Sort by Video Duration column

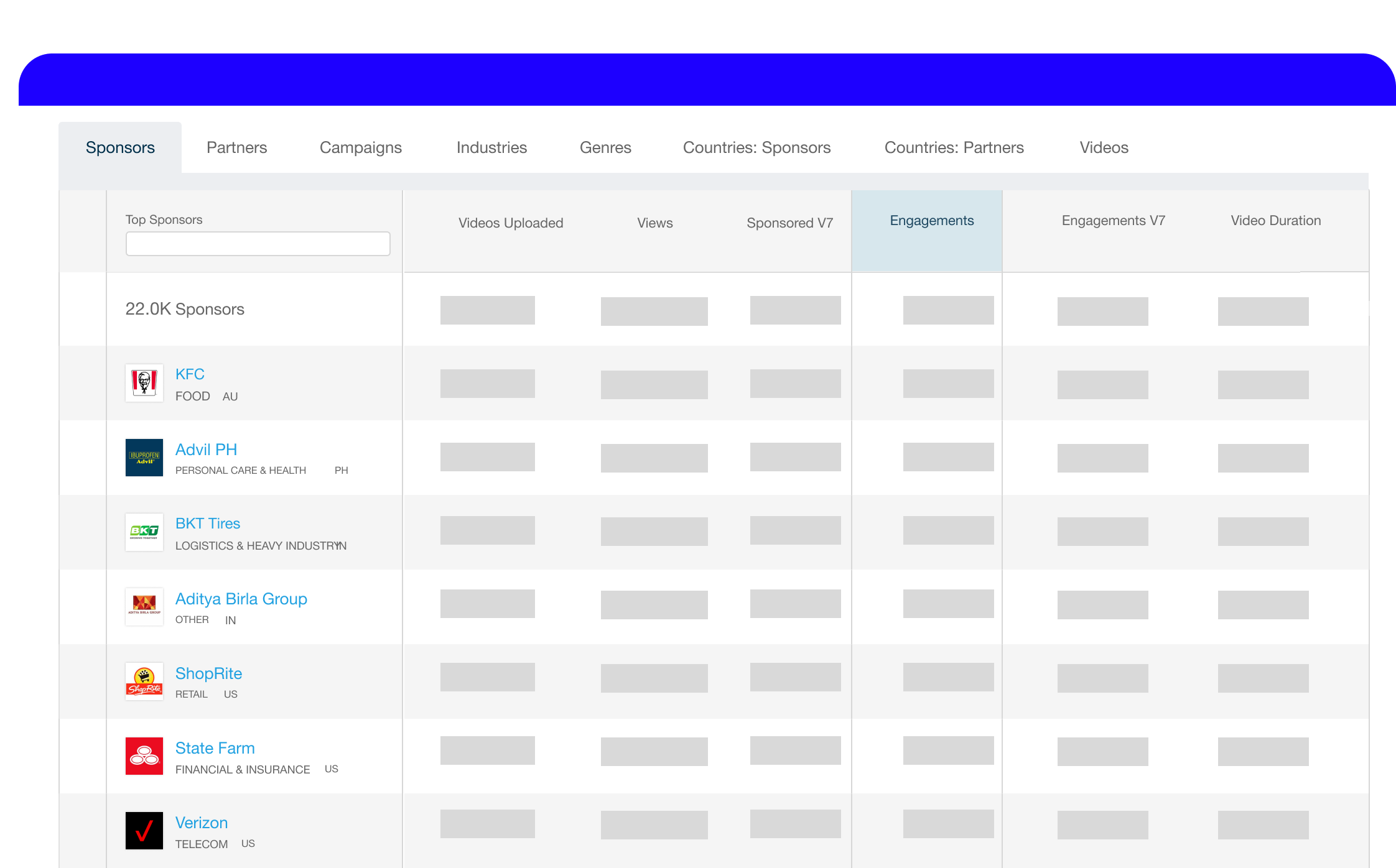pos(1275,221)
